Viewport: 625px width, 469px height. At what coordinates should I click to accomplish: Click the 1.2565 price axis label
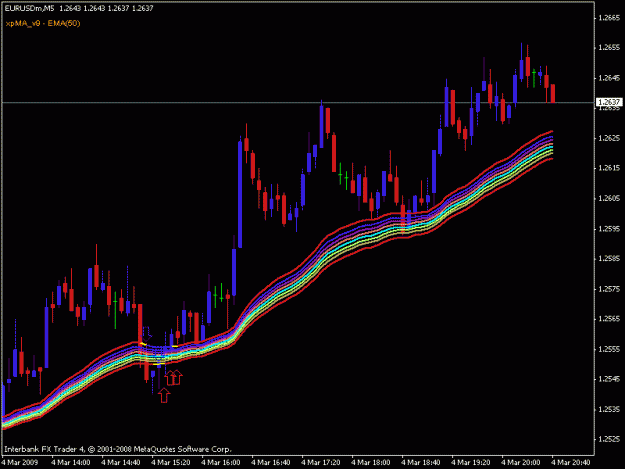(x=609, y=318)
